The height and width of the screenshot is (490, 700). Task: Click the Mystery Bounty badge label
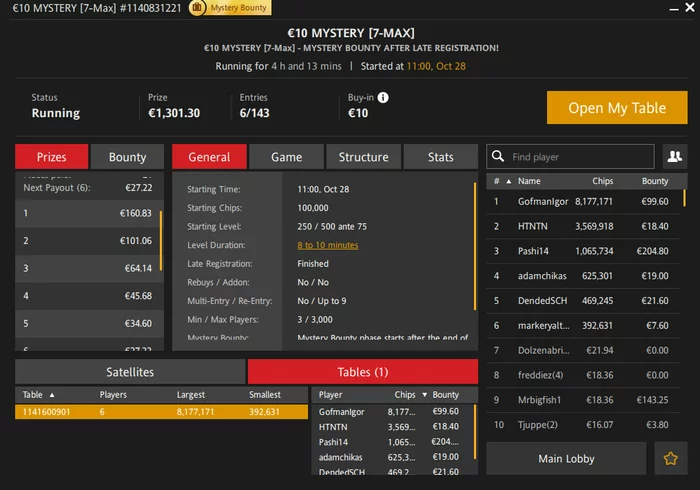[238, 8]
